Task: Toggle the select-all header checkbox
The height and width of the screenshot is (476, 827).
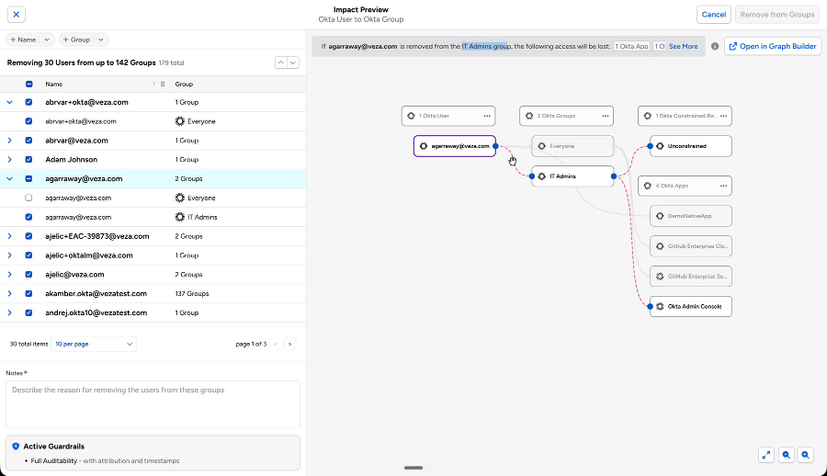Action: click(x=29, y=84)
